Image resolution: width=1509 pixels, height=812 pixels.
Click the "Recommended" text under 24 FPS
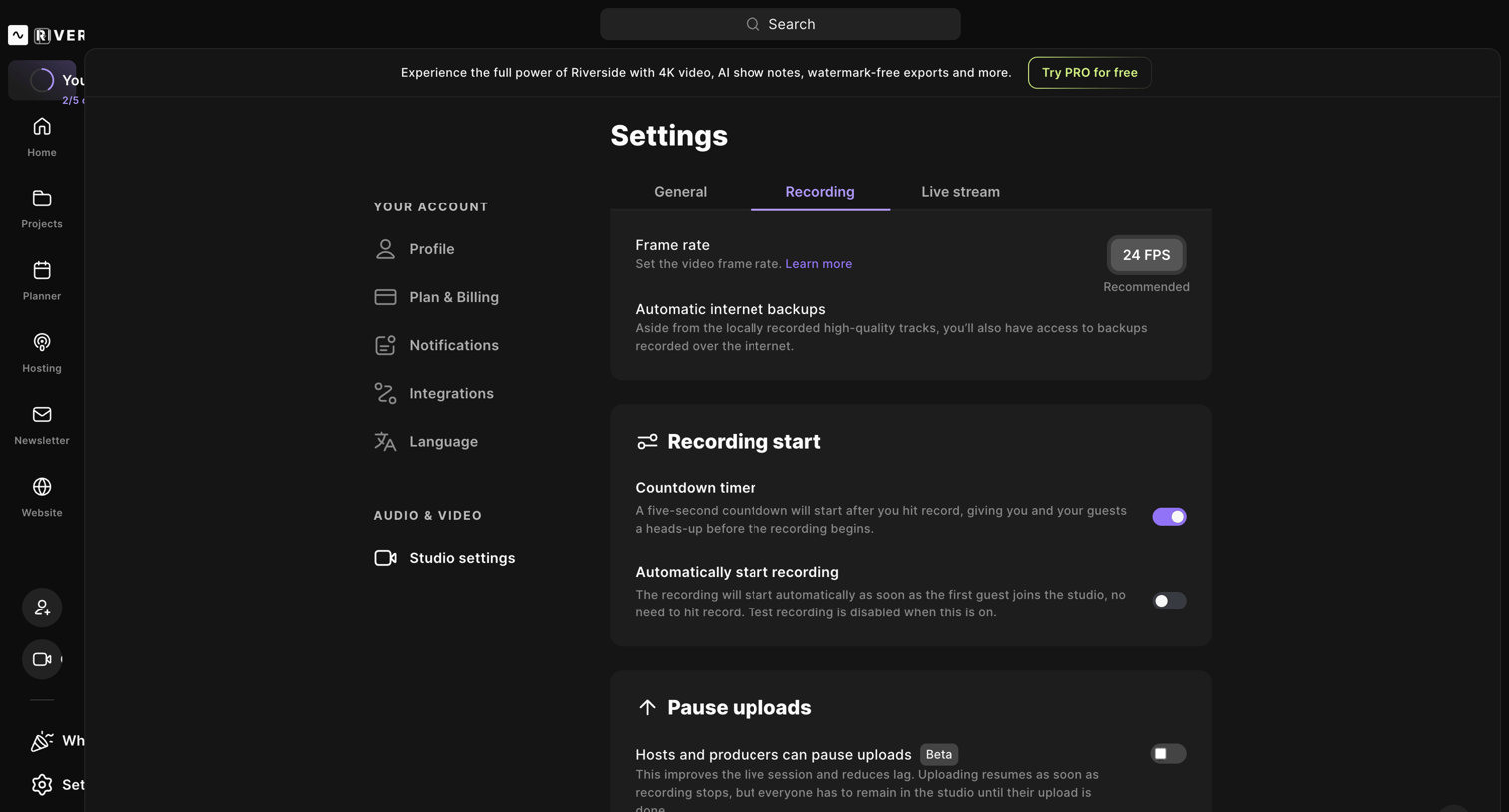click(x=1146, y=287)
